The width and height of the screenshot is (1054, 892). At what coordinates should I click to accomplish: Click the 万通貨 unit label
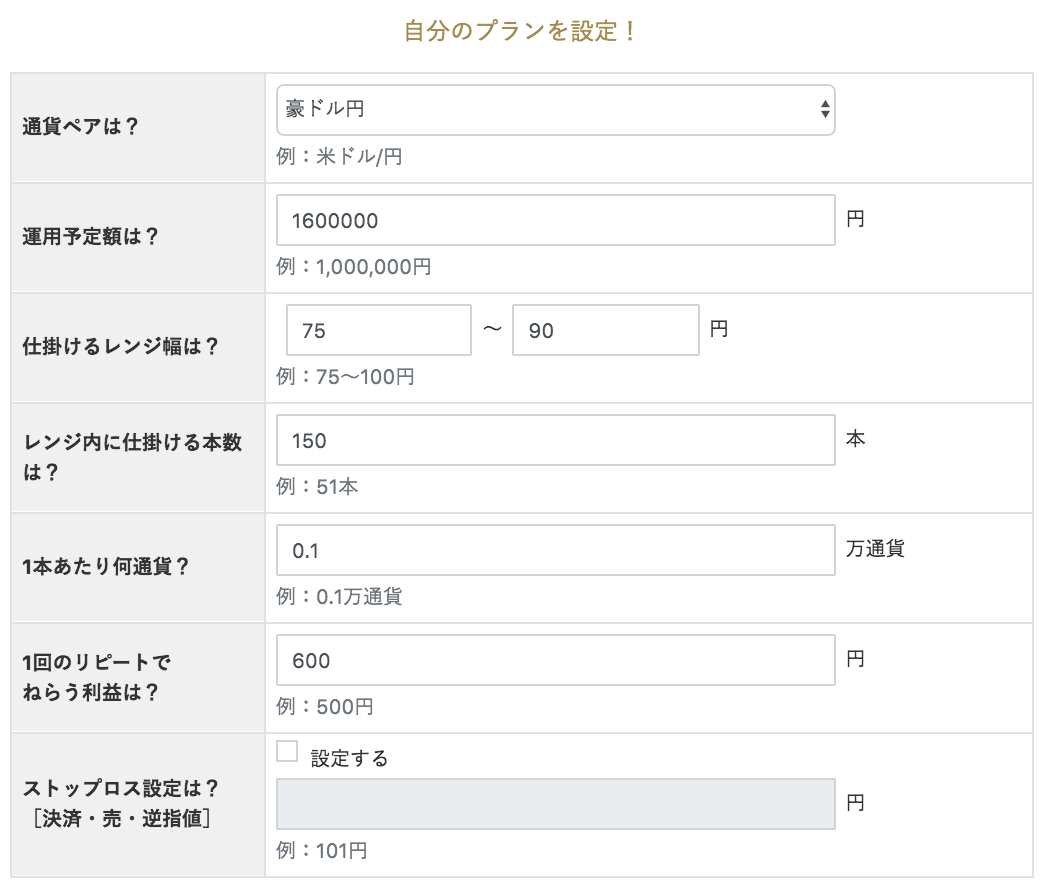click(875, 549)
